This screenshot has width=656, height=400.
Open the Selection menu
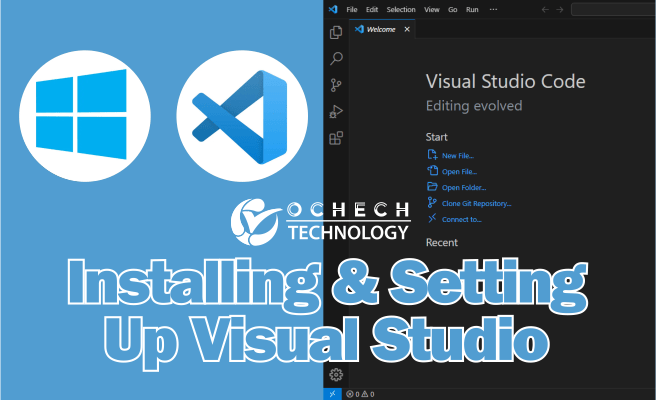coord(401,10)
